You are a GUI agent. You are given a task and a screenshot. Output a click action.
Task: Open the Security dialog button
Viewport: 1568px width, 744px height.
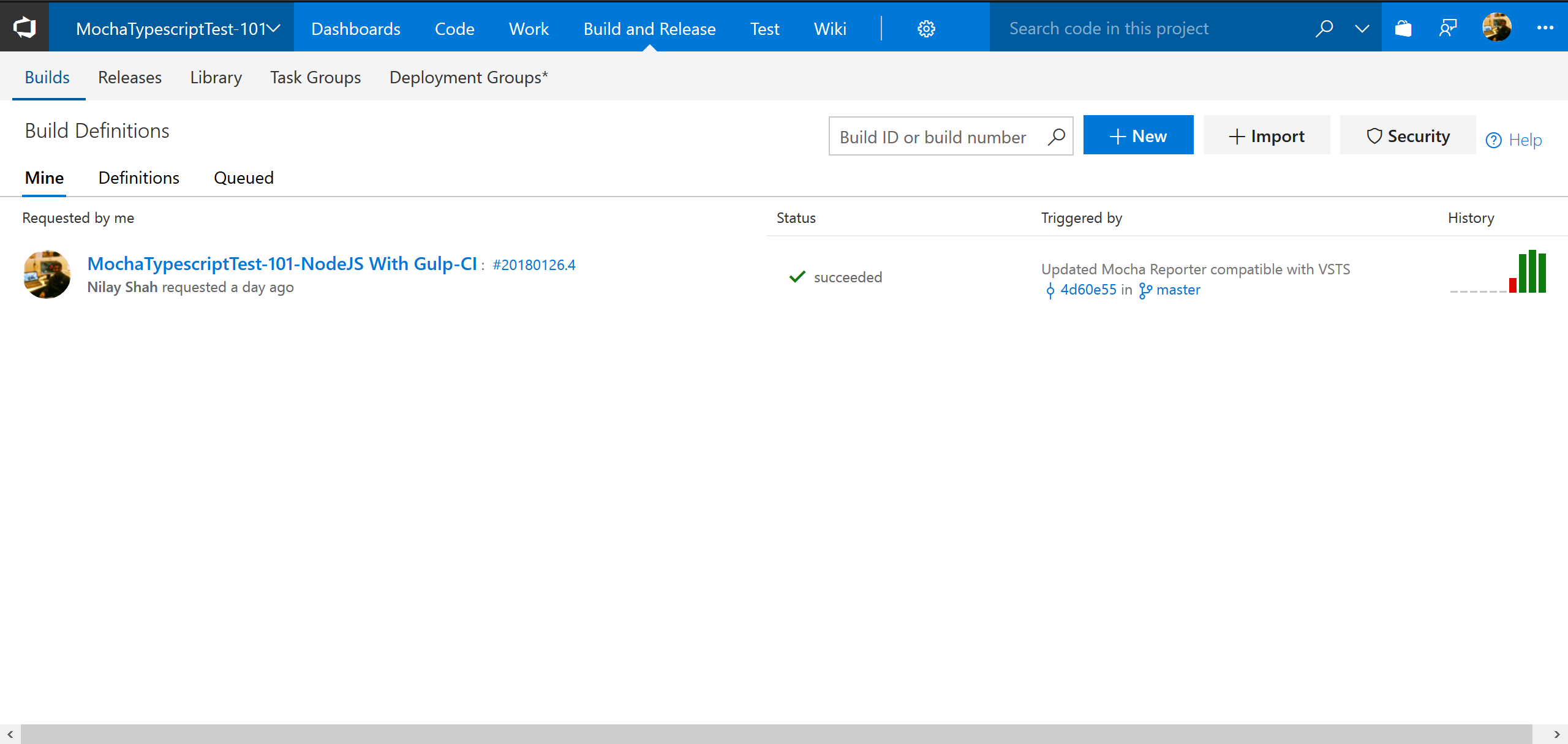(x=1408, y=135)
